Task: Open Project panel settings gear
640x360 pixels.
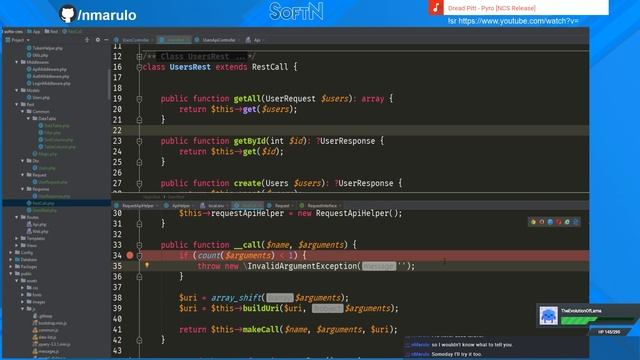Action: click(98, 40)
